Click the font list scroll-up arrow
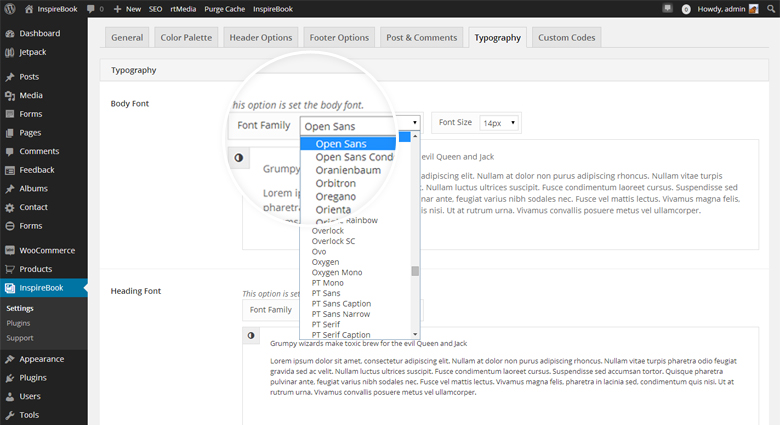The image size is (780, 425). point(415,136)
